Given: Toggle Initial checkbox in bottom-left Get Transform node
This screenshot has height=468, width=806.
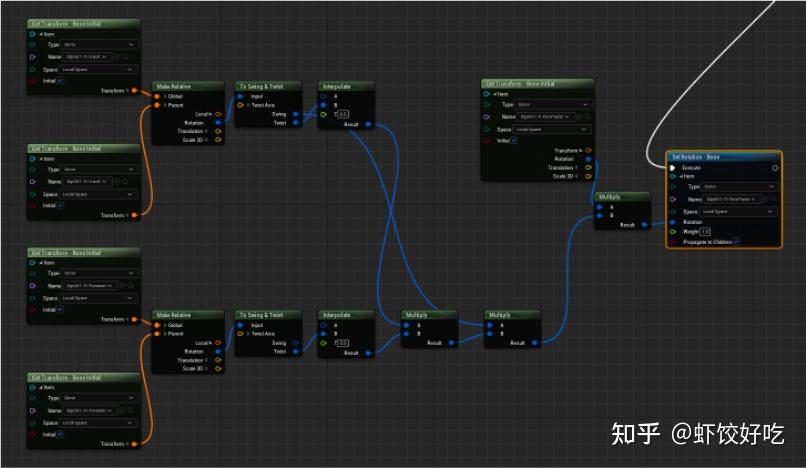Looking at the screenshot, I should (x=59, y=433).
